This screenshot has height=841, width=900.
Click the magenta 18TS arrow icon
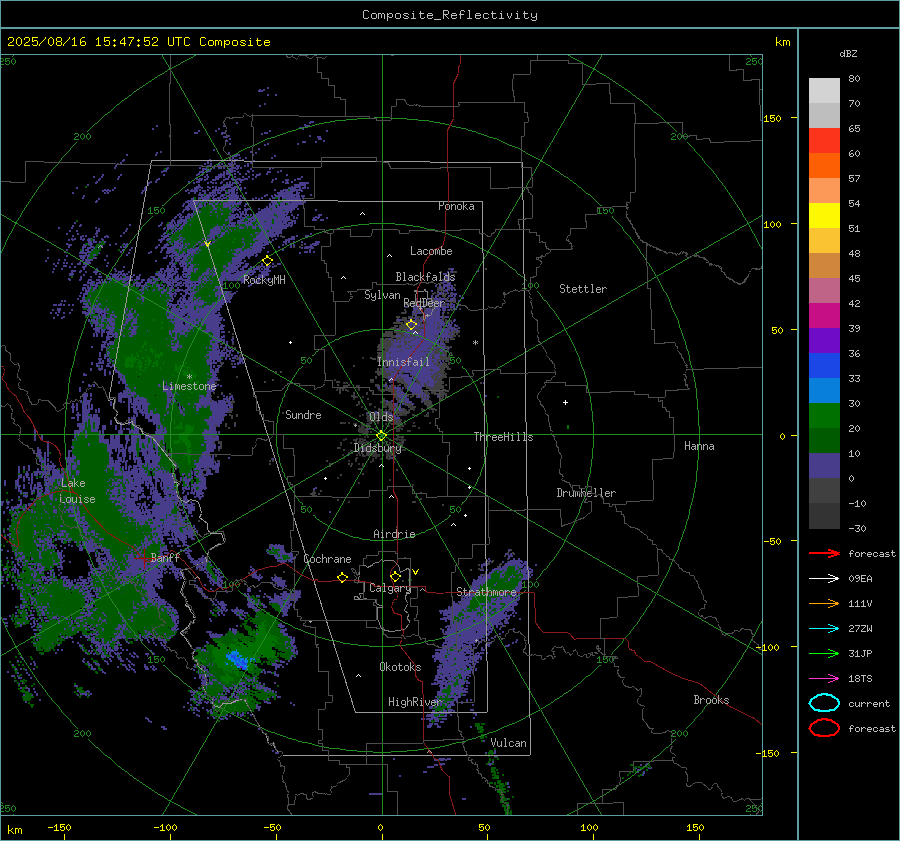coord(824,679)
